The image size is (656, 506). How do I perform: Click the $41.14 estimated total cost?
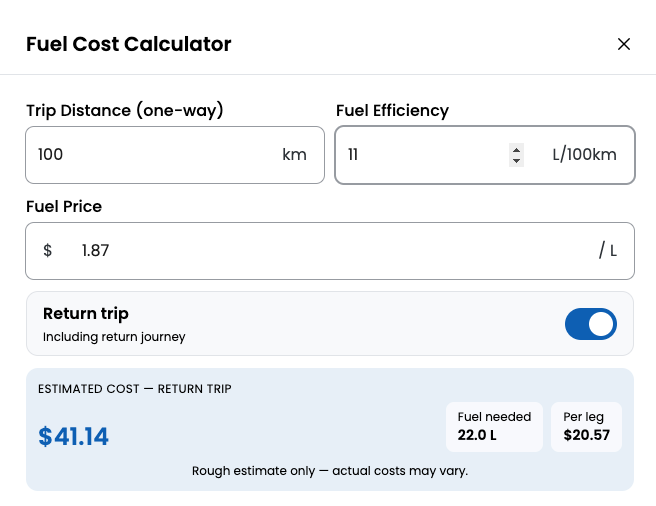click(x=74, y=436)
